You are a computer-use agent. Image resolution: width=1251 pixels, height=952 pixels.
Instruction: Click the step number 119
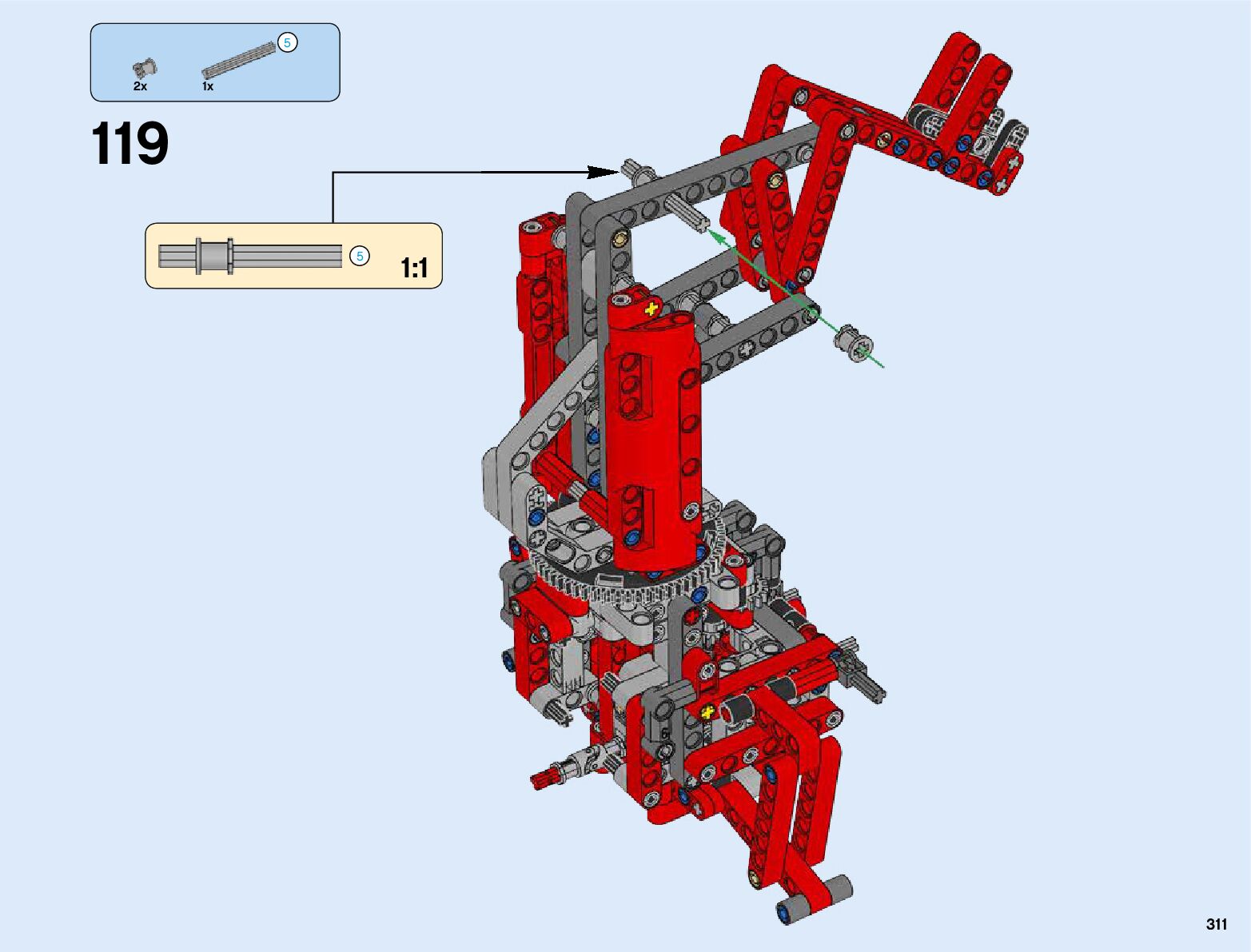point(129,145)
